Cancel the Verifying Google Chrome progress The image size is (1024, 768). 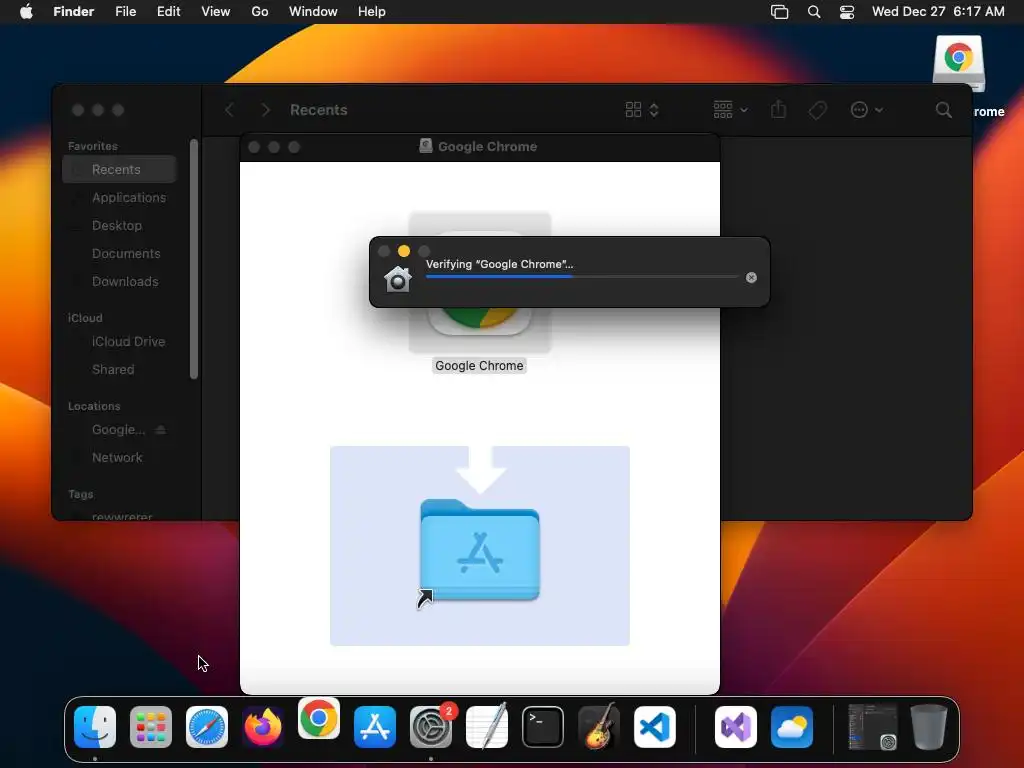click(x=752, y=278)
